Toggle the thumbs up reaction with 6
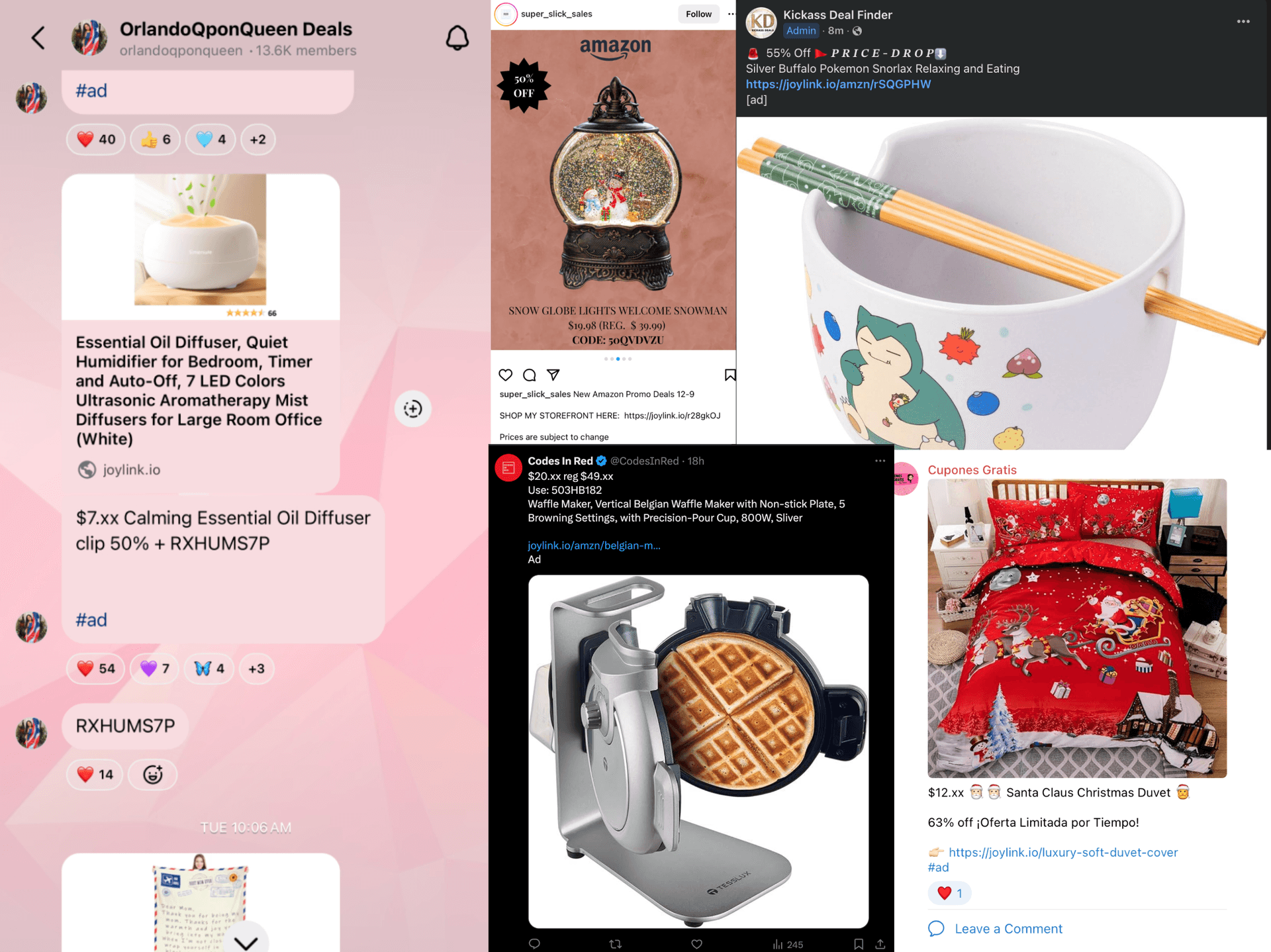The height and width of the screenshot is (952, 1271). coord(156,139)
